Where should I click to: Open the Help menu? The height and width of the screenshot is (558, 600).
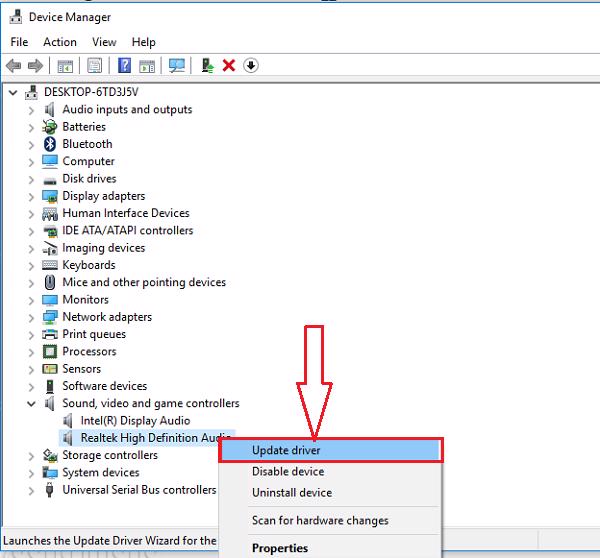click(x=143, y=42)
